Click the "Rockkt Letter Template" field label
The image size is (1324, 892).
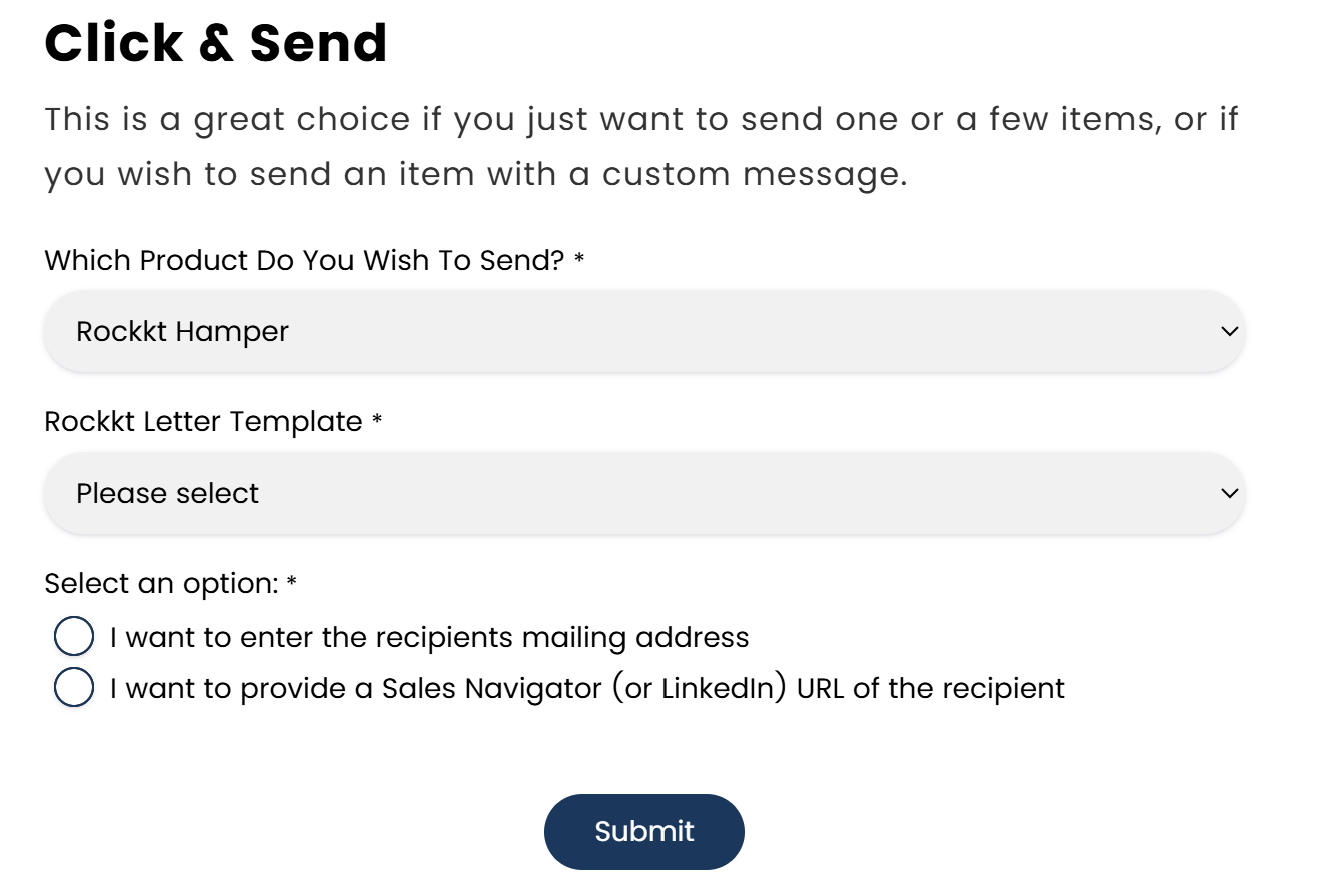click(203, 422)
